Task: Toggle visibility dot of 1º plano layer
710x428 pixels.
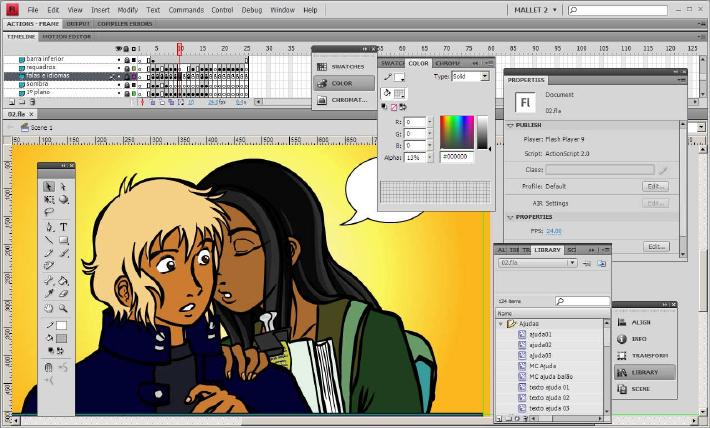Action: tap(119, 93)
